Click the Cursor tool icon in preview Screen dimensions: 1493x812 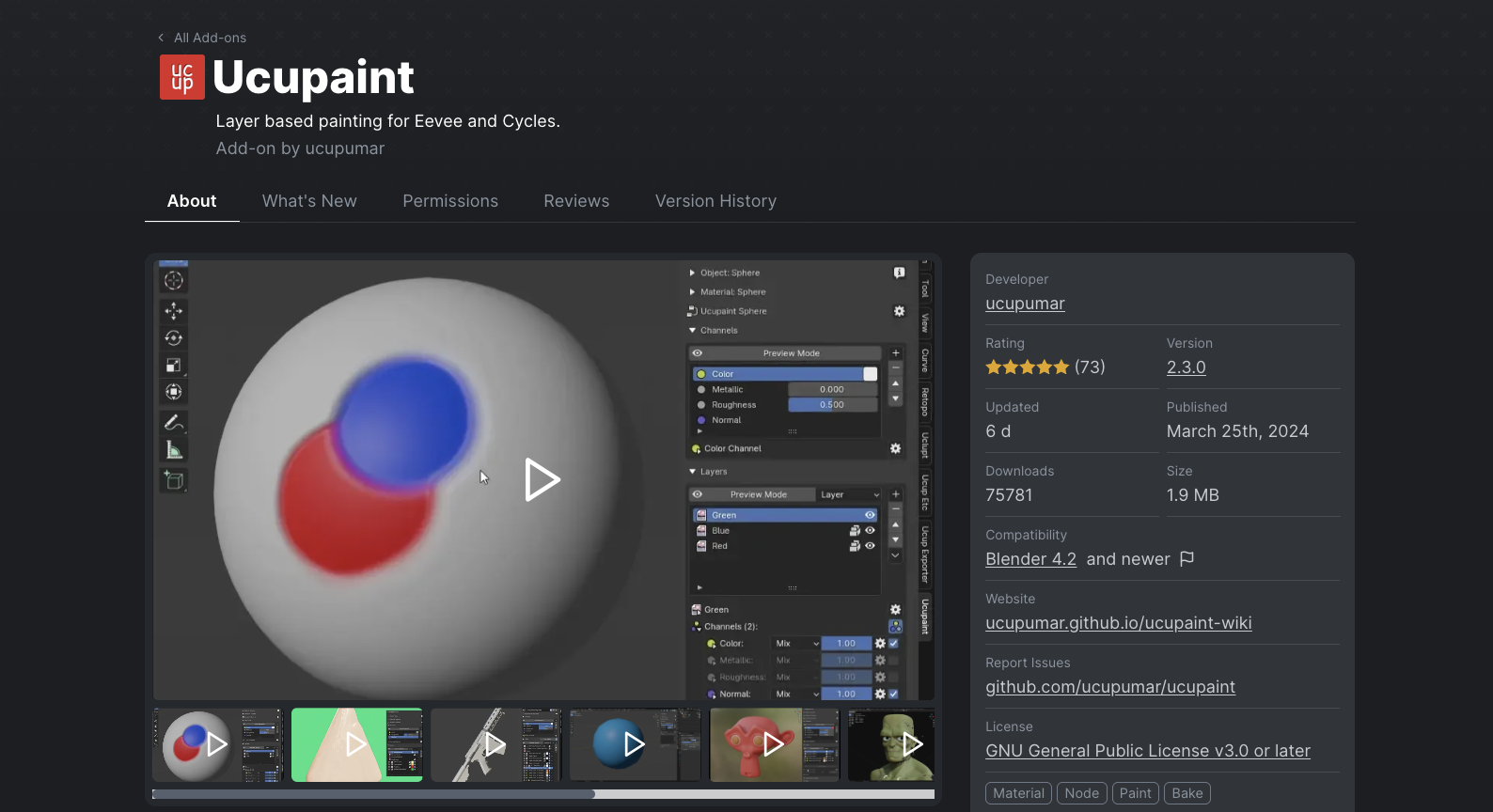[x=174, y=280]
